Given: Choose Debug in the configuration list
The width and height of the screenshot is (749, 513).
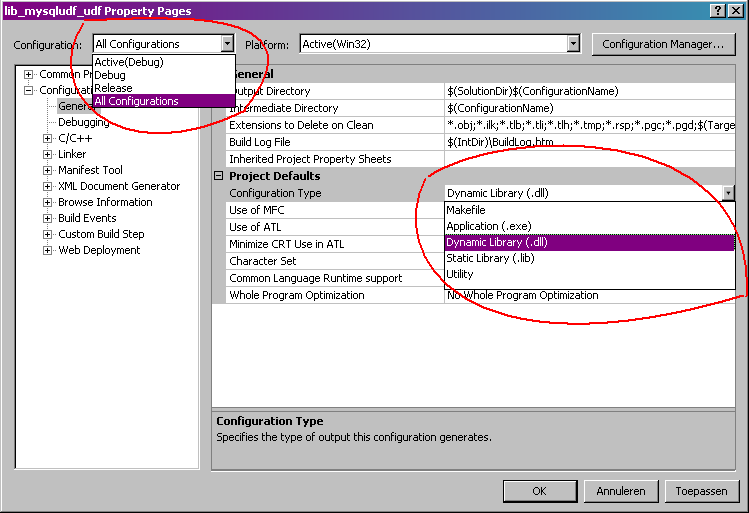Looking at the screenshot, I should point(164,75).
